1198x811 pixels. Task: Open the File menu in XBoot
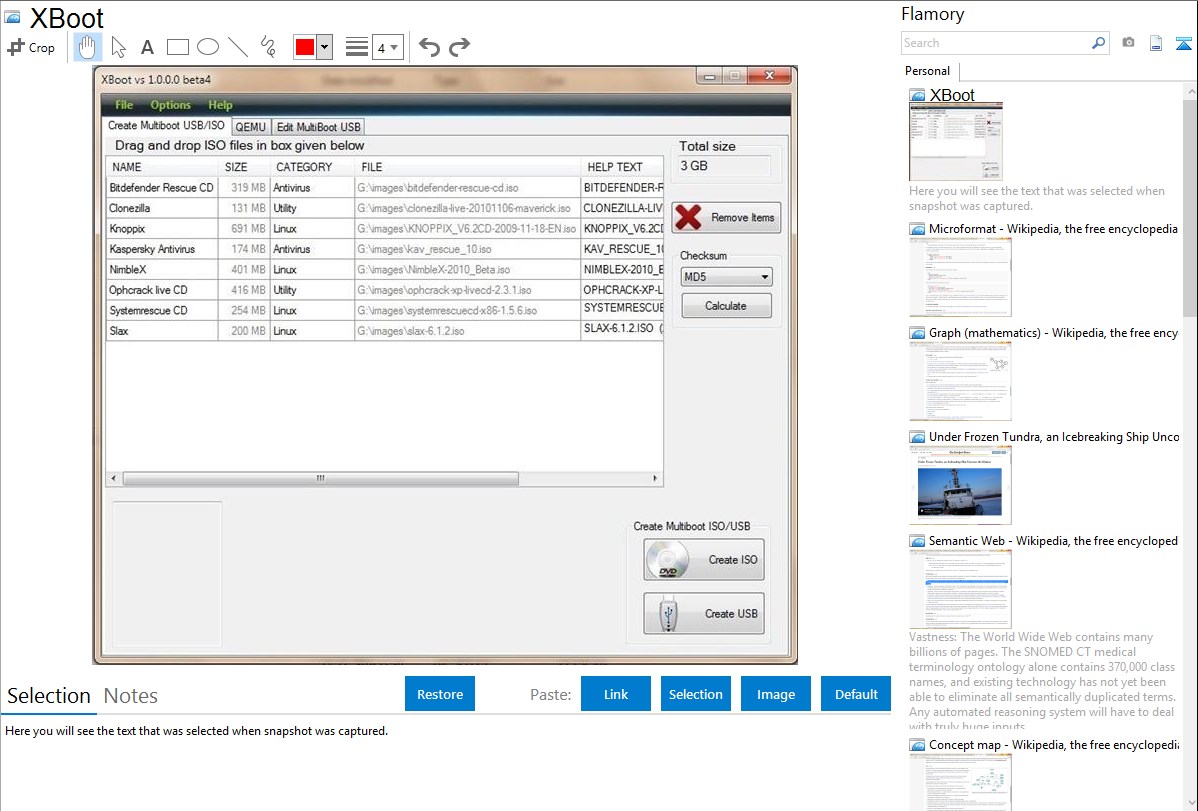pos(124,105)
